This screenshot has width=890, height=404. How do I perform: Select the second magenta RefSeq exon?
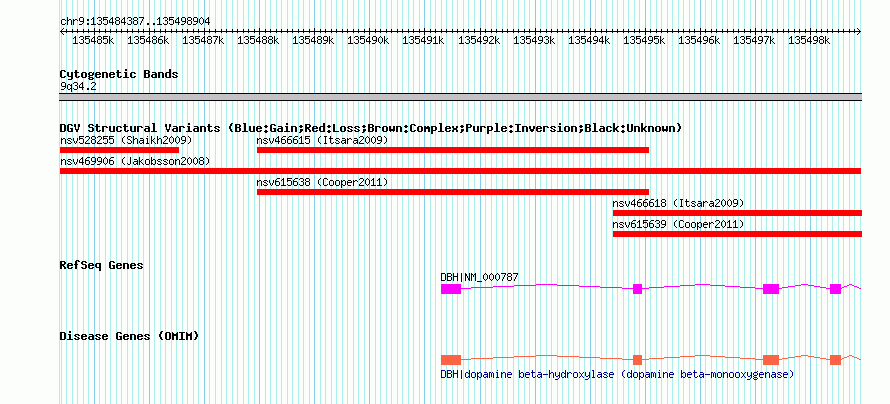point(637,289)
